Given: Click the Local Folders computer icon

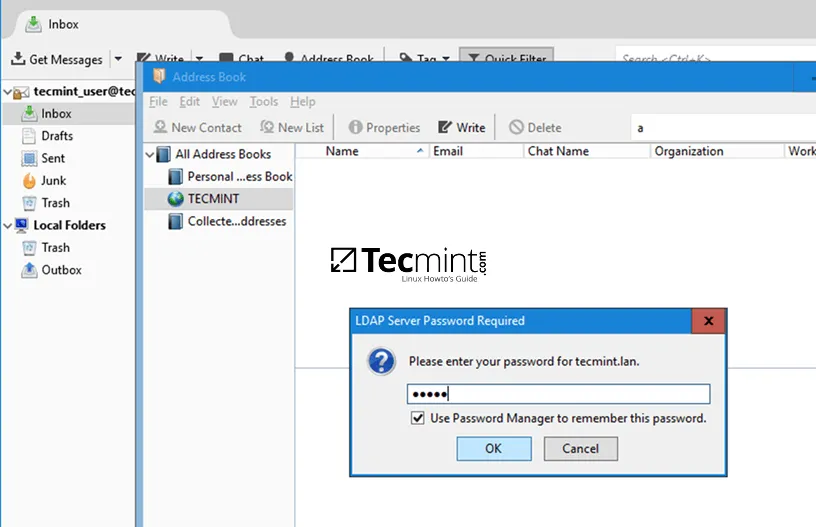Looking at the screenshot, I should 21,225.
